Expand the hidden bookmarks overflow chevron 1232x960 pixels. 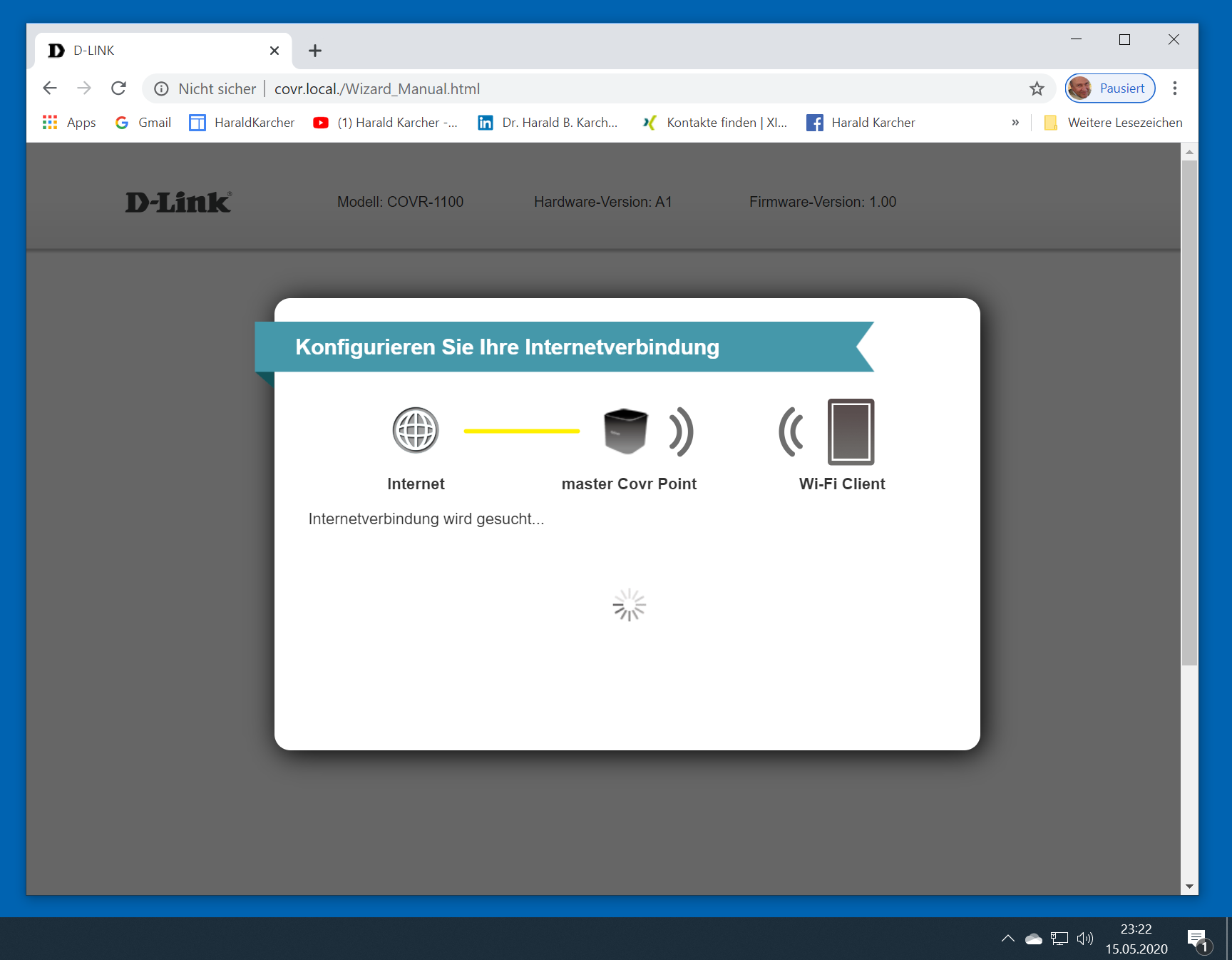[1015, 123]
